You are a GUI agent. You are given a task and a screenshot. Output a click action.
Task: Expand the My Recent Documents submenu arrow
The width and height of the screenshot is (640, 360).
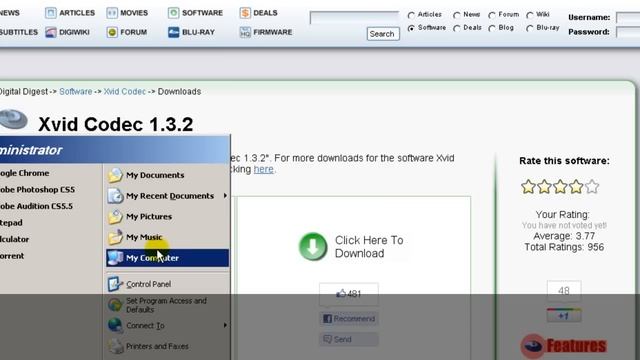pyautogui.click(x=225, y=196)
